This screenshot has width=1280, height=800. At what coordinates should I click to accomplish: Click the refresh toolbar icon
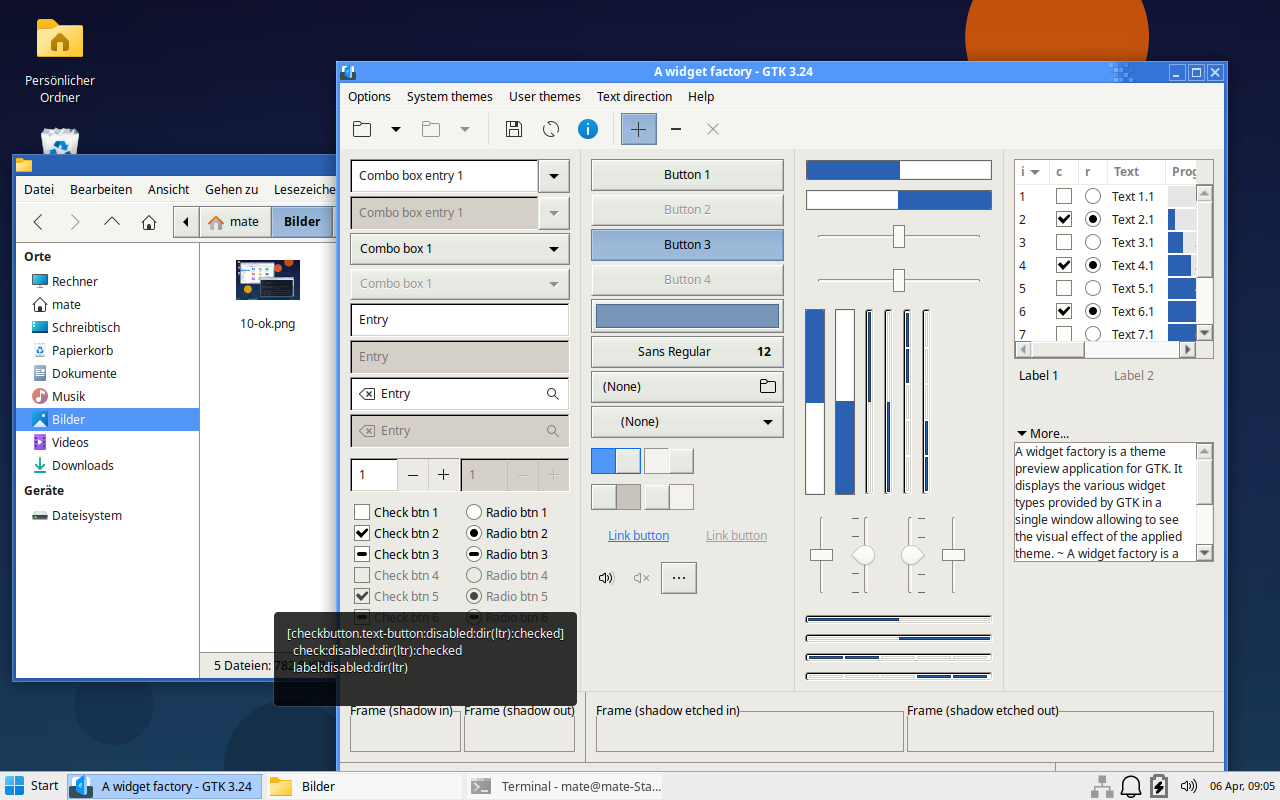(x=551, y=129)
